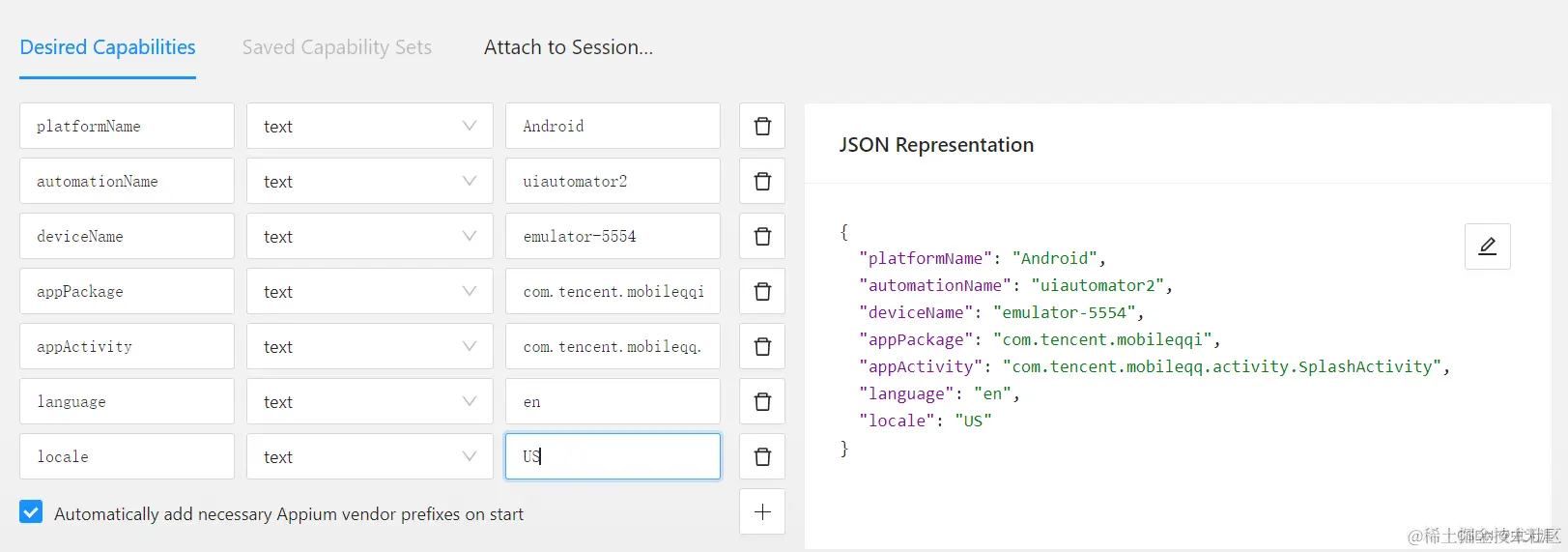Open type dropdown for deviceName
Screen dimensions: 1568x552
370,236
